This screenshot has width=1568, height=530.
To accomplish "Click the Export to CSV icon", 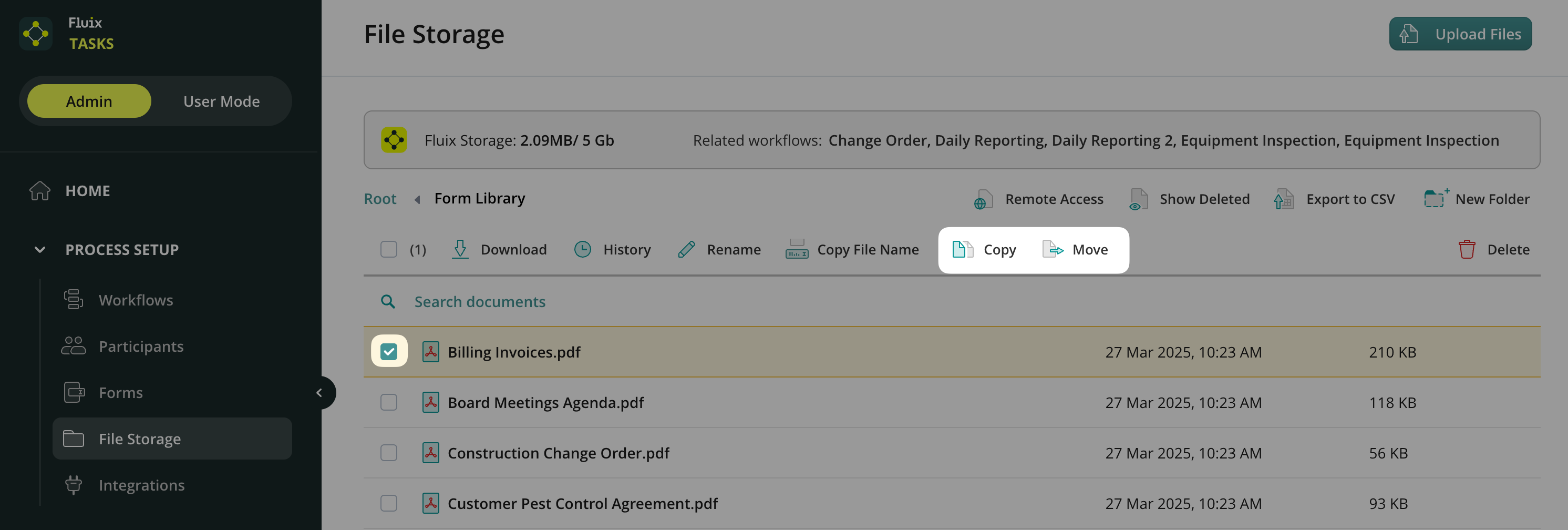I will 1284,199.
